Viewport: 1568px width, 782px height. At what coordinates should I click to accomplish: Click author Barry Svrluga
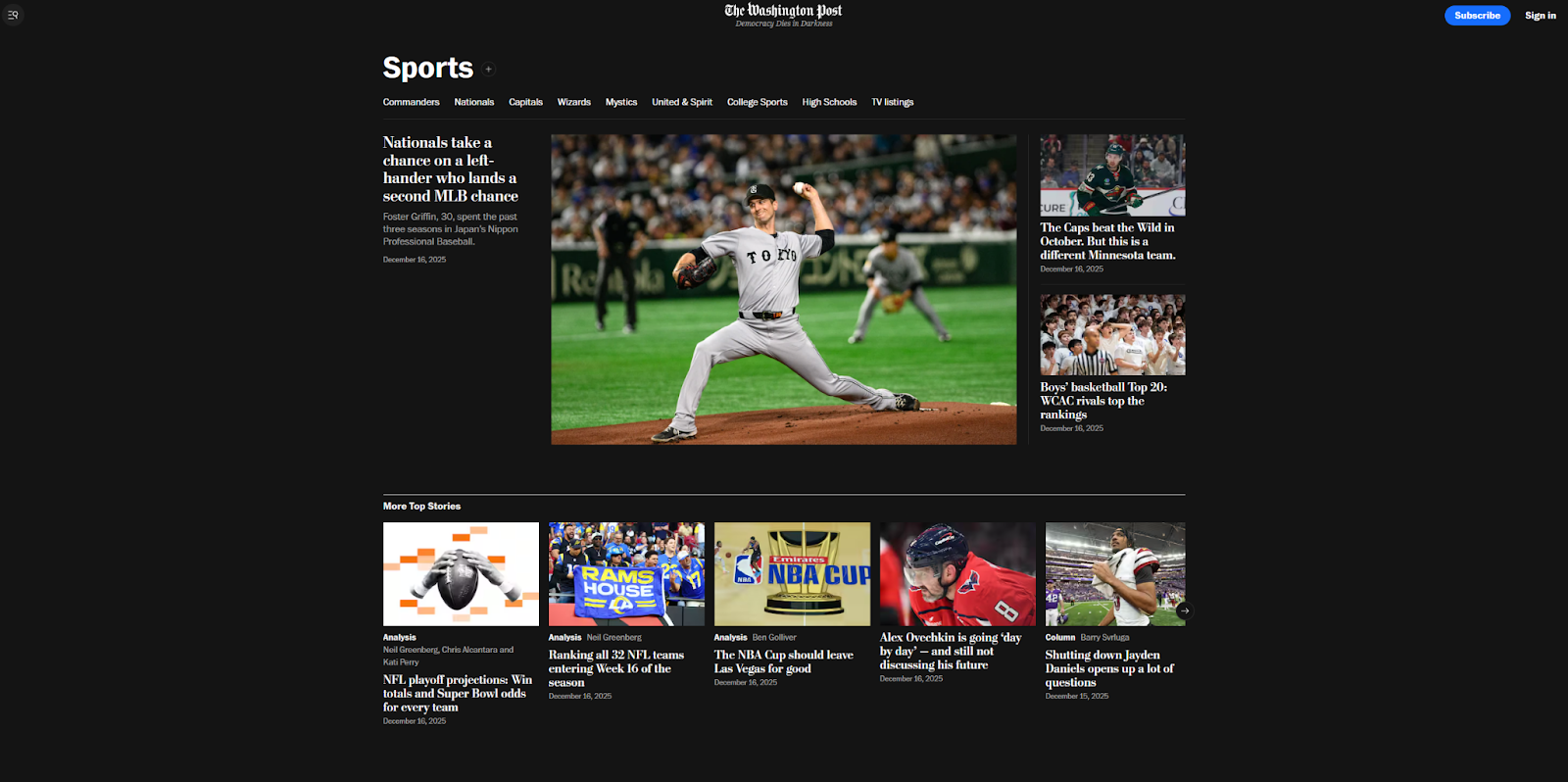coord(1104,637)
